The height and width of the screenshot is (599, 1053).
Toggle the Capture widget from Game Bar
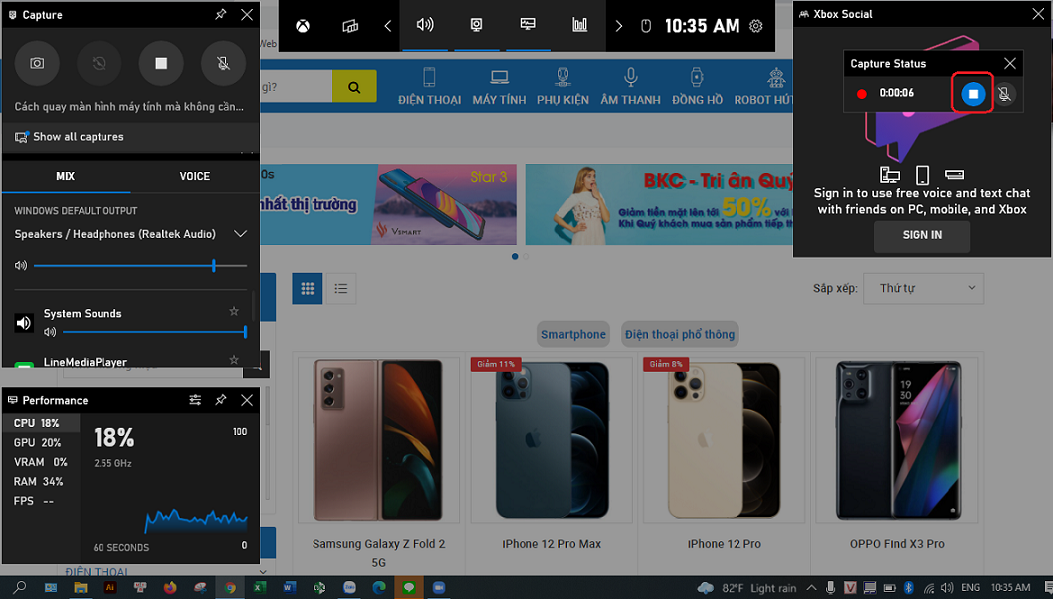coord(476,26)
